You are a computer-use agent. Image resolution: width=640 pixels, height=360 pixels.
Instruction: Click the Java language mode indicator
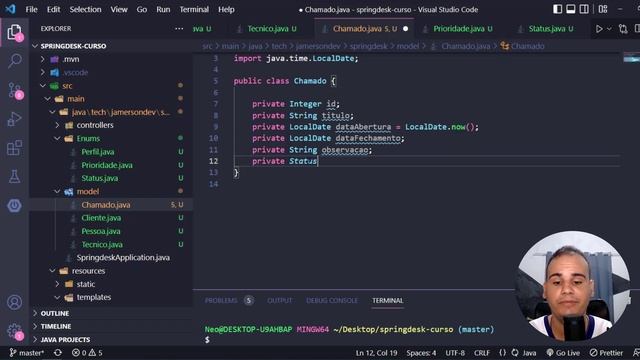tap(529, 353)
